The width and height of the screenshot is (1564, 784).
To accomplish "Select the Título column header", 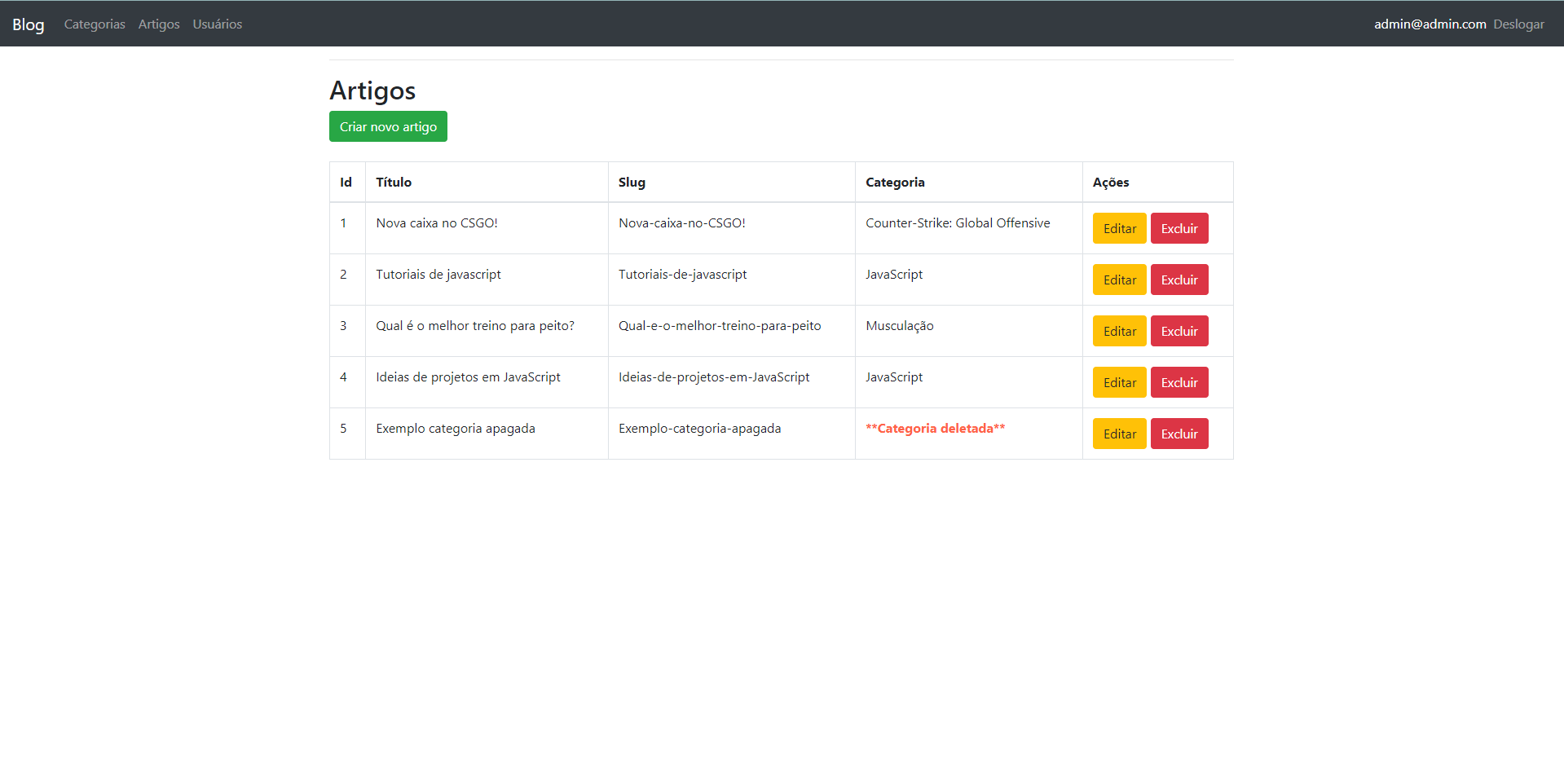I will point(394,182).
